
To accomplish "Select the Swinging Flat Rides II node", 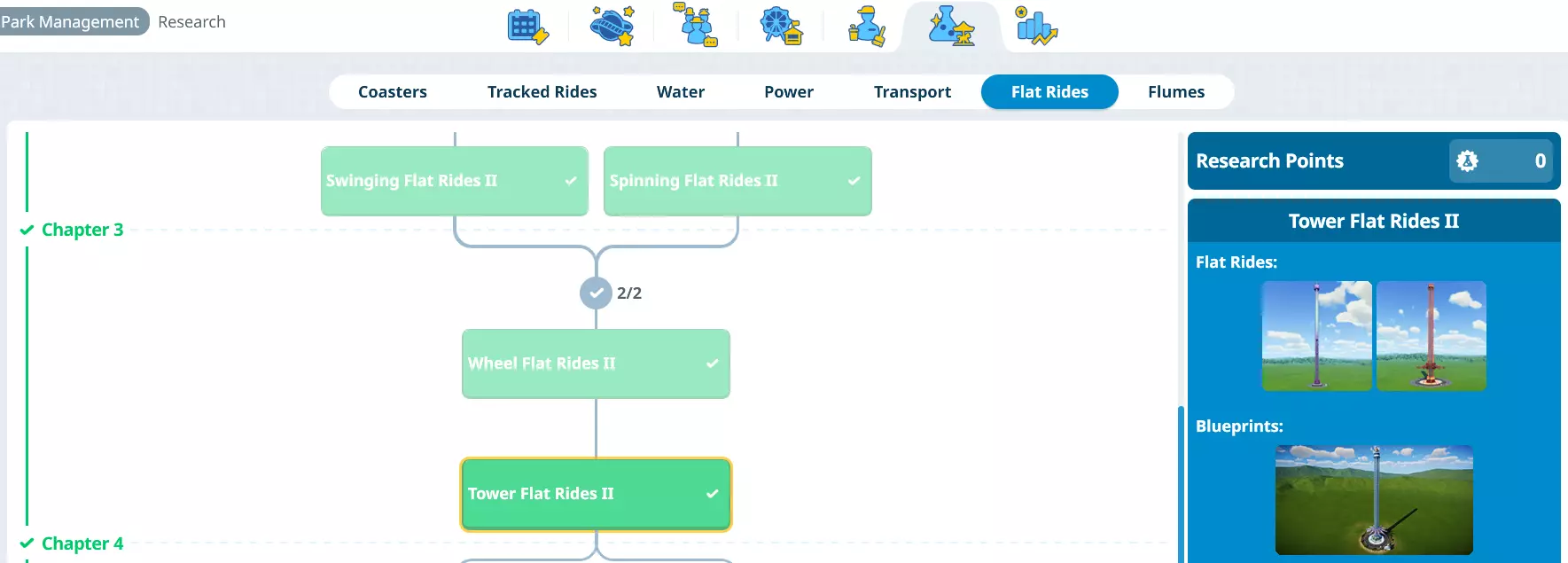I will coord(454,181).
